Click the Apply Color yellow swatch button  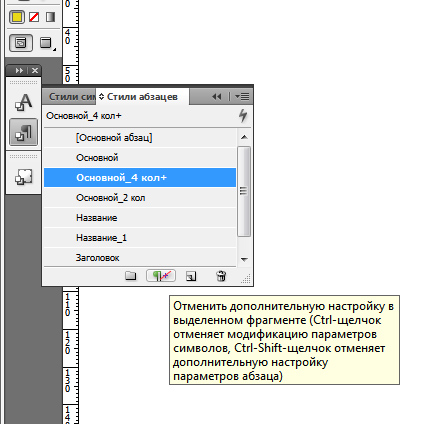click(x=17, y=17)
